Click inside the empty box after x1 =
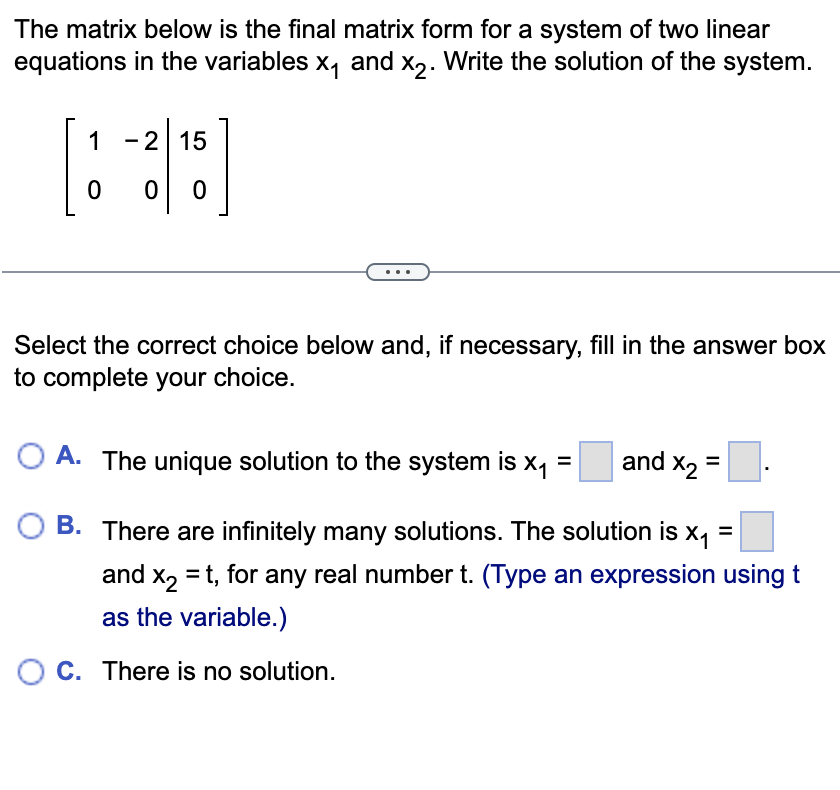The height and width of the screenshot is (790, 840). [x=597, y=462]
